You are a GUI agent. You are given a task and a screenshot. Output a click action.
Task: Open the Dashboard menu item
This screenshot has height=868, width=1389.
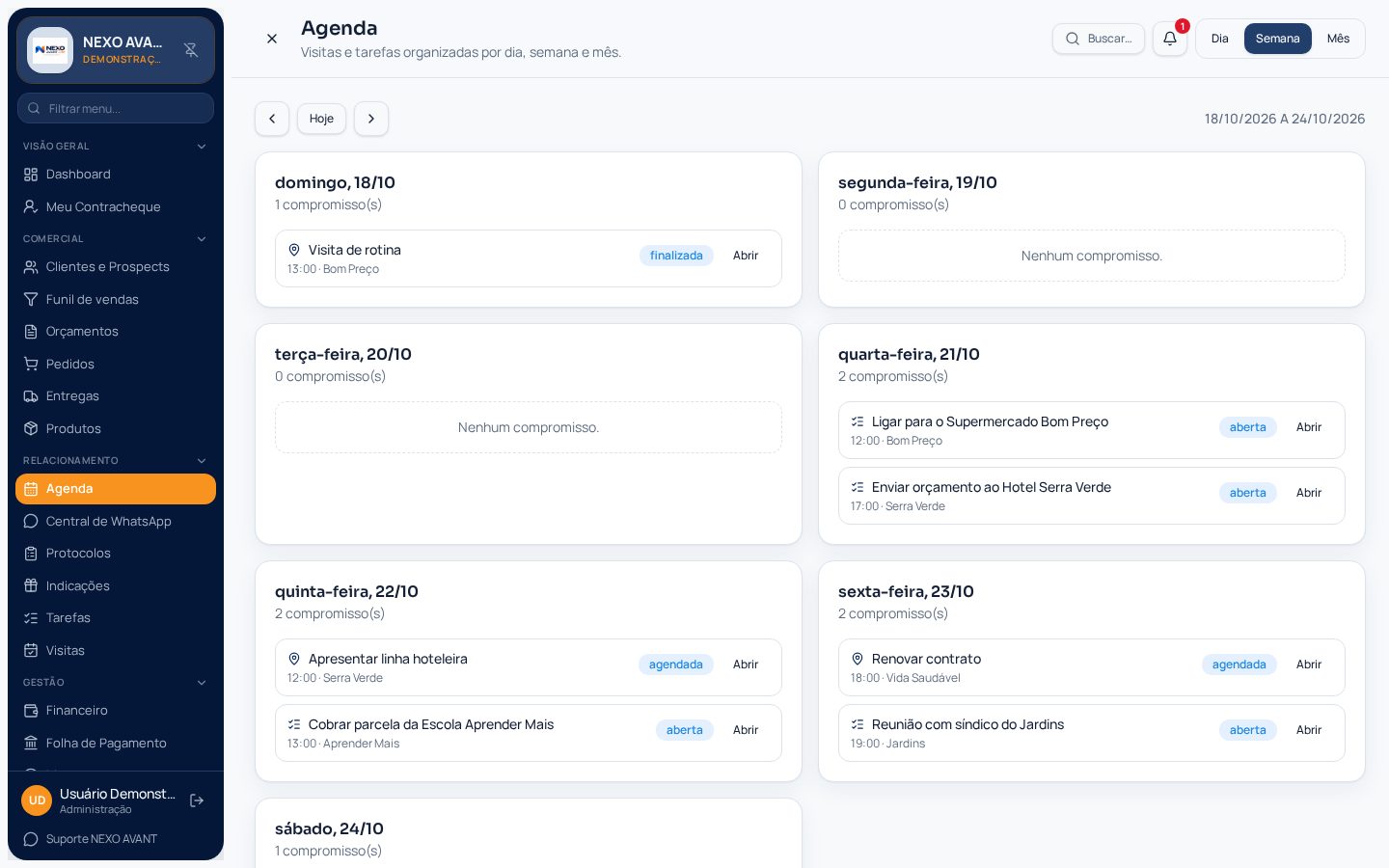[x=116, y=175]
